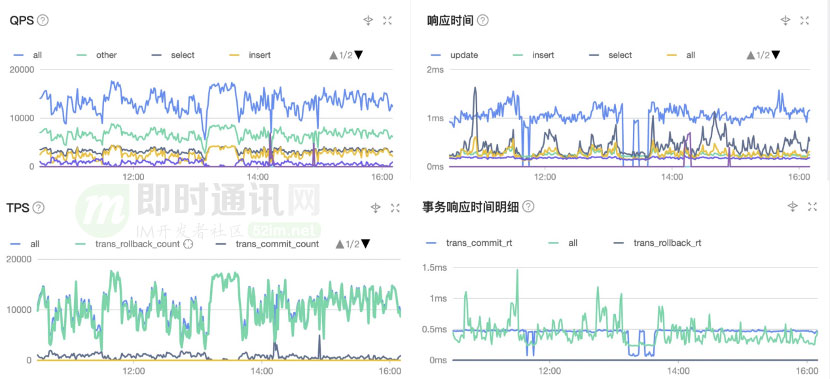The image size is (830, 379).
Task: Toggle trans_commit_count series in TPS legend
Action: 268,244
